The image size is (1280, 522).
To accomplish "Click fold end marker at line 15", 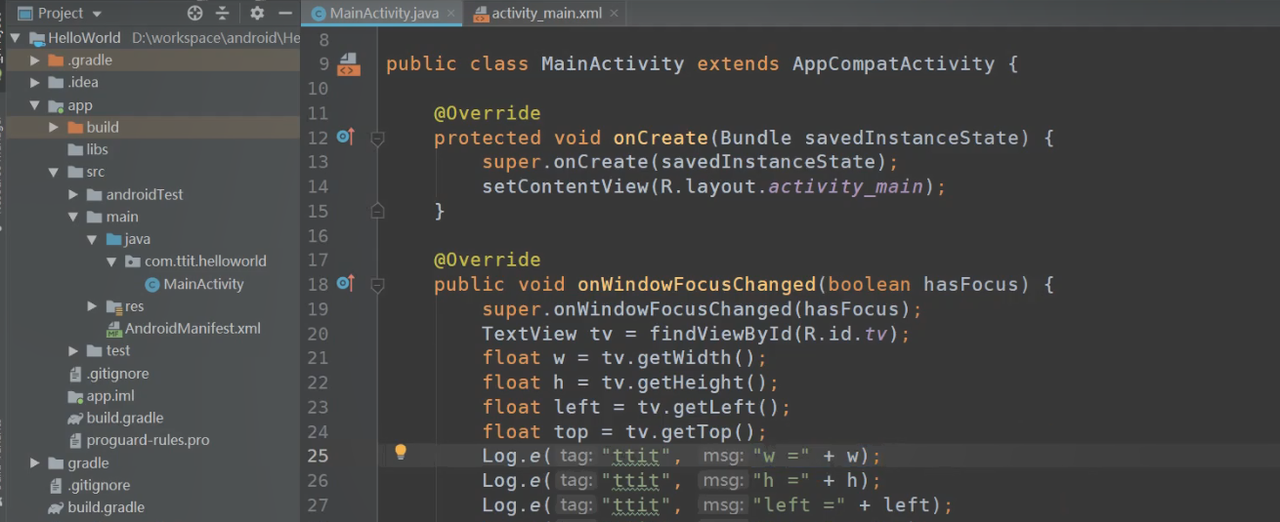I will tap(377, 211).
